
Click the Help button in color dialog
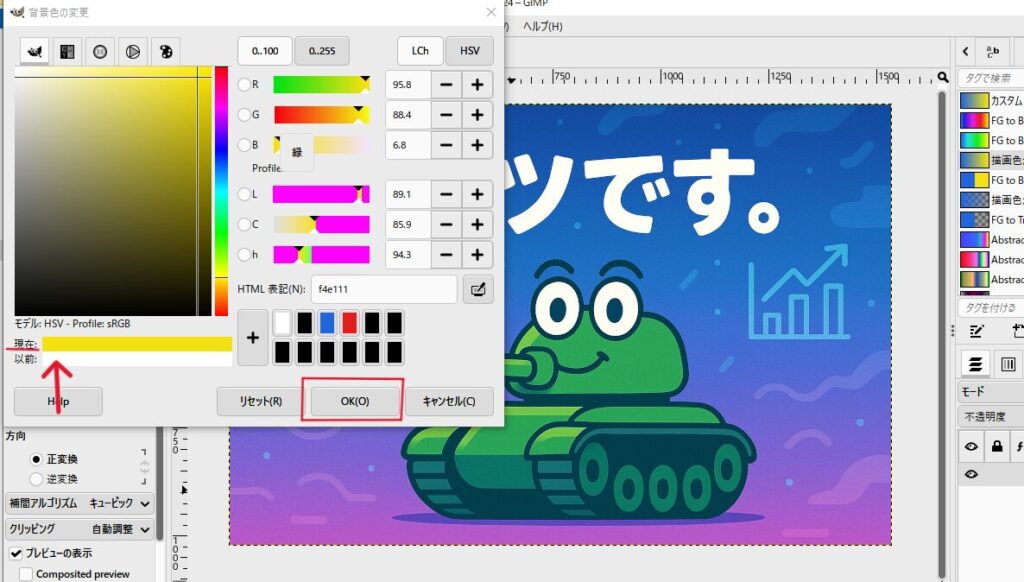coord(58,401)
